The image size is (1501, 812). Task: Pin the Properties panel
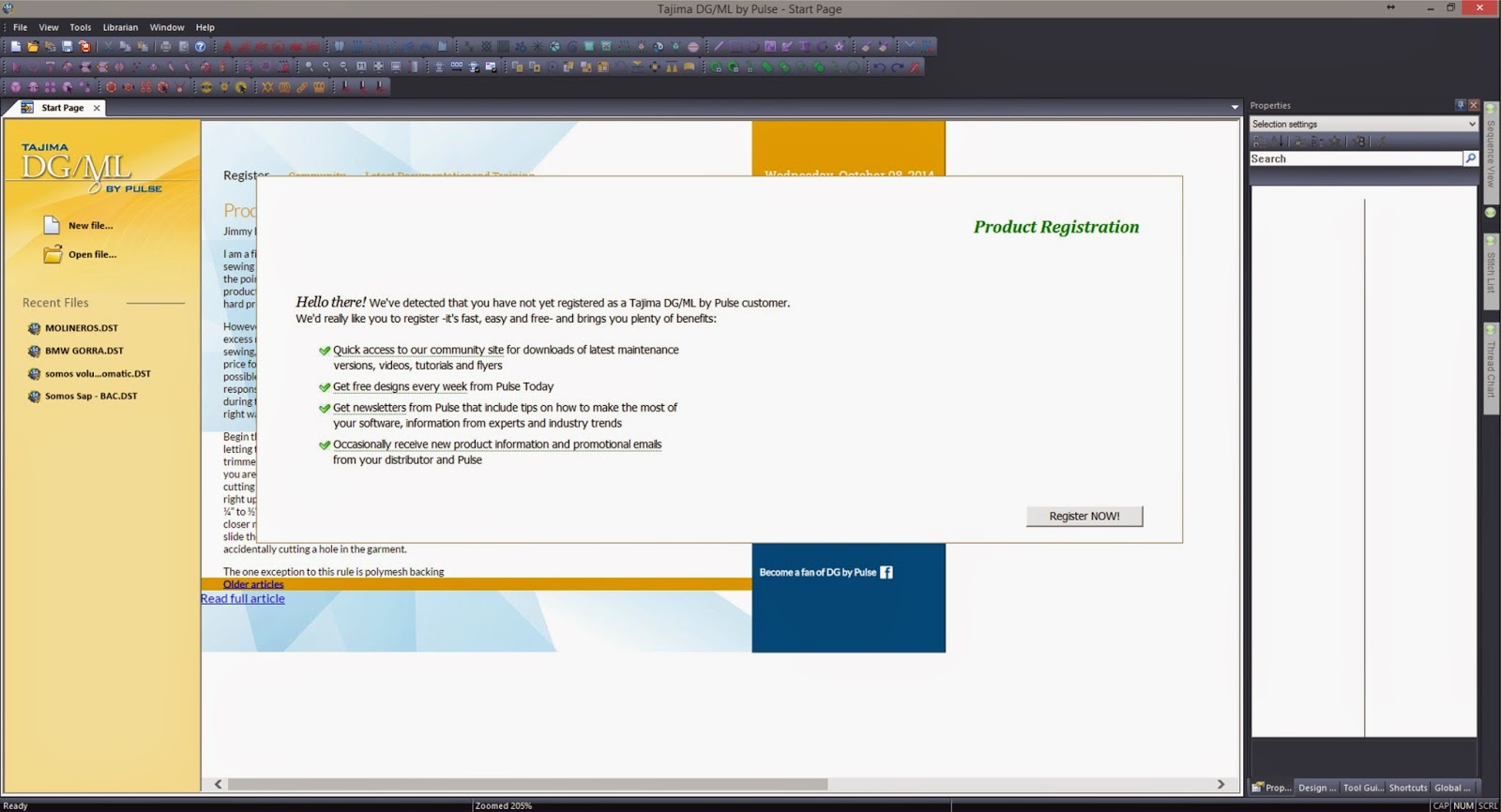coord(1460,105)
